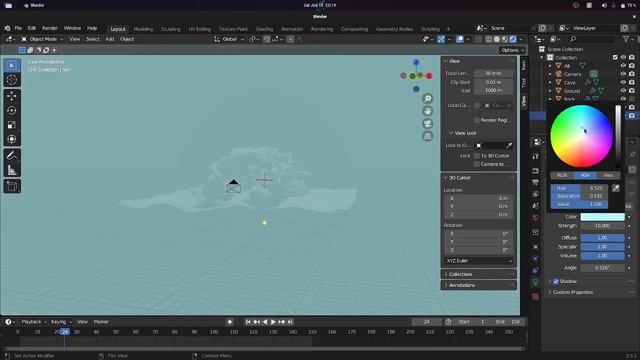Image resolution: width=640 pixels, height=360 pixels.
Task: Switch perspective/orthographic with the grid icon
Action: (x=427, y=136)
